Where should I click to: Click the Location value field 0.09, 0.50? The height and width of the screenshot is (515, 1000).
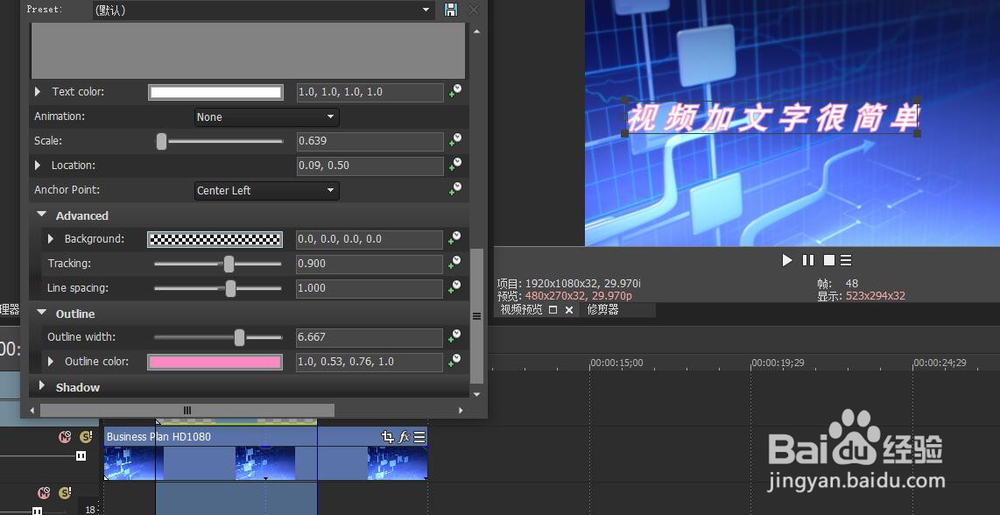click(369, 166)
